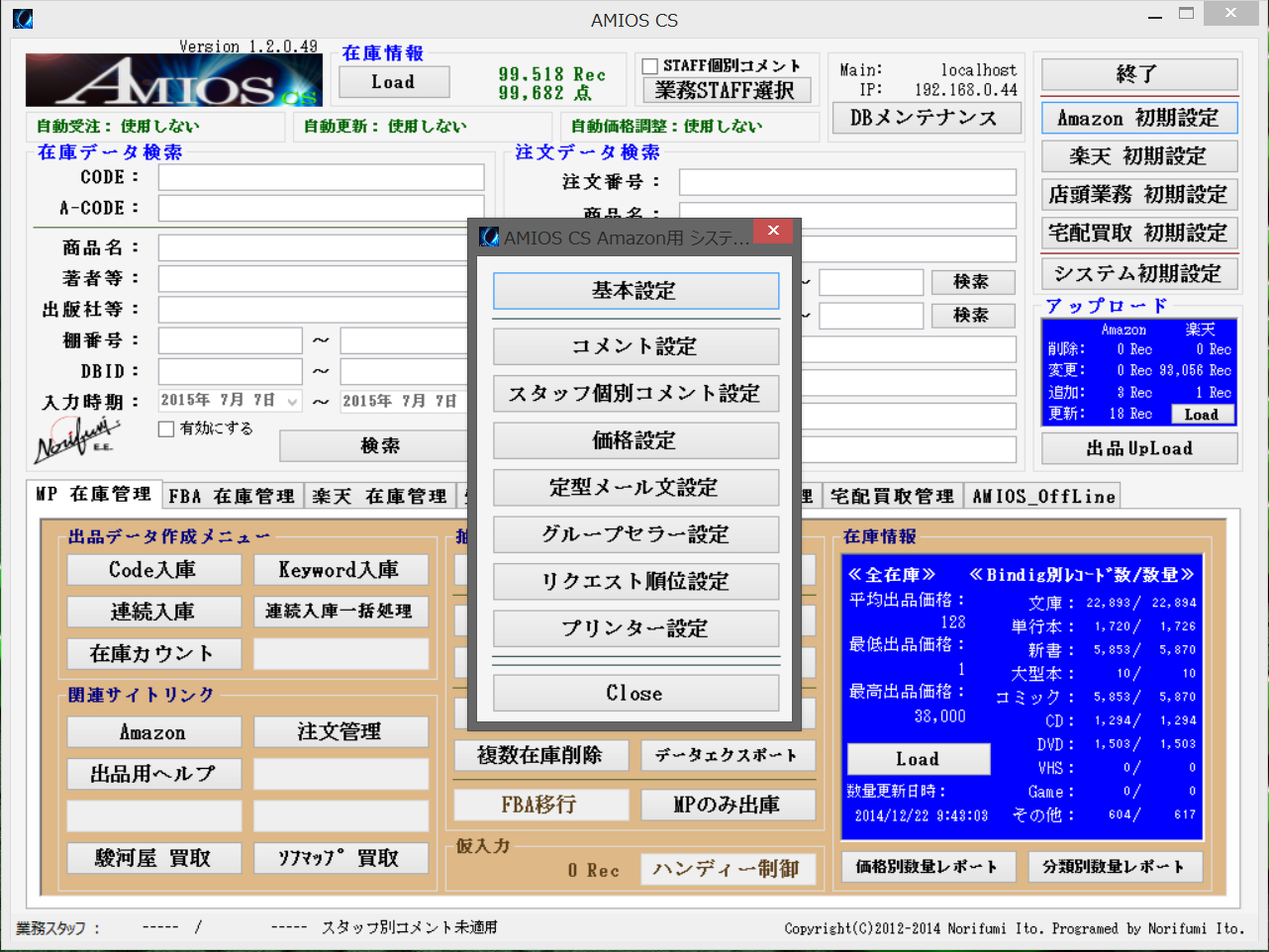1269x952 pixels.
Task: Click the 著者等 input field
Action: (x=314, y=278)
